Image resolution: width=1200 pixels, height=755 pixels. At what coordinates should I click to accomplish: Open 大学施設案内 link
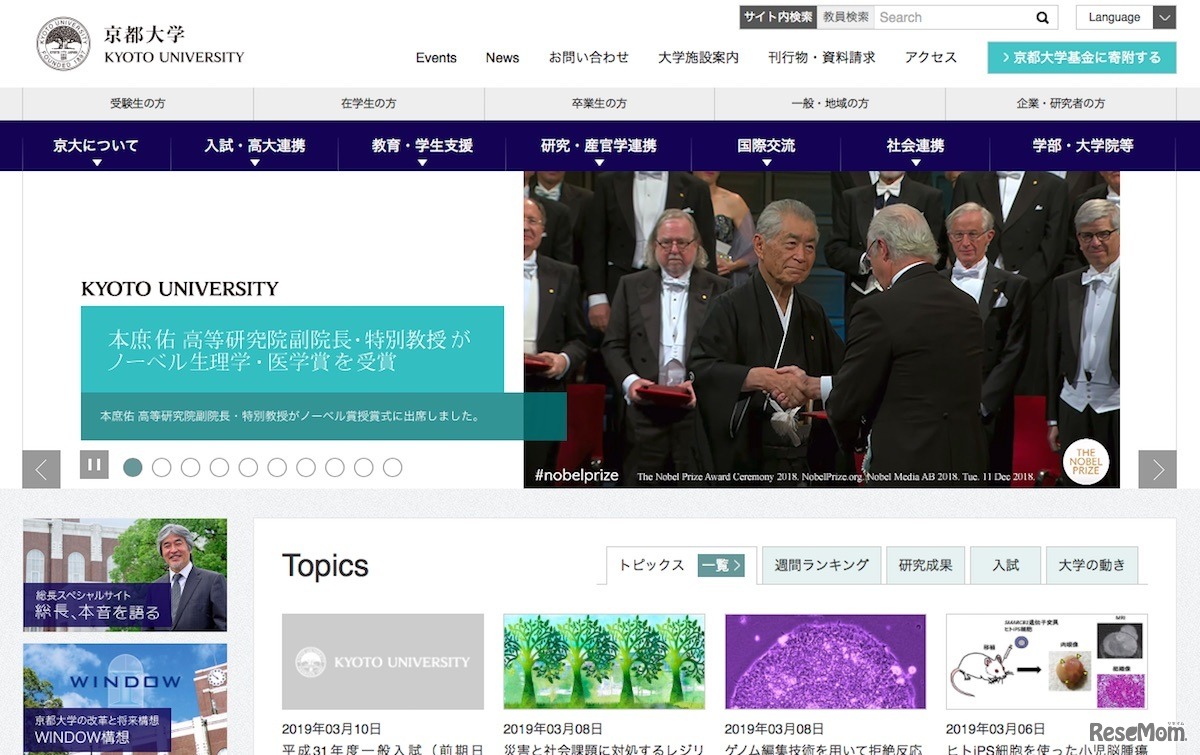(x=698, y=57)
